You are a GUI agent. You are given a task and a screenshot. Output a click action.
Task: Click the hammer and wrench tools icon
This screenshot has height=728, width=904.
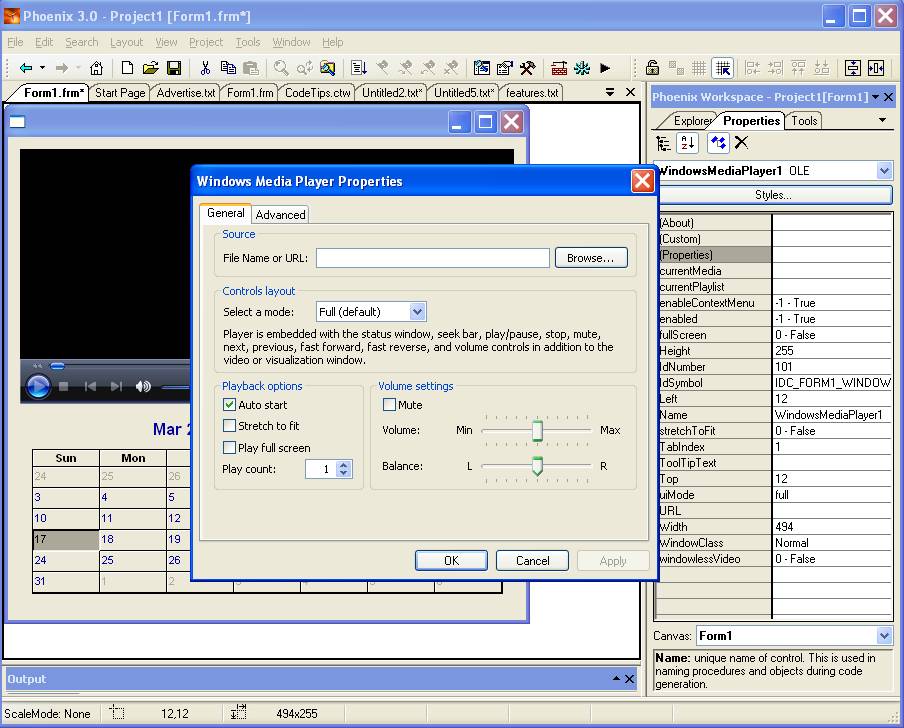(528, 68)
